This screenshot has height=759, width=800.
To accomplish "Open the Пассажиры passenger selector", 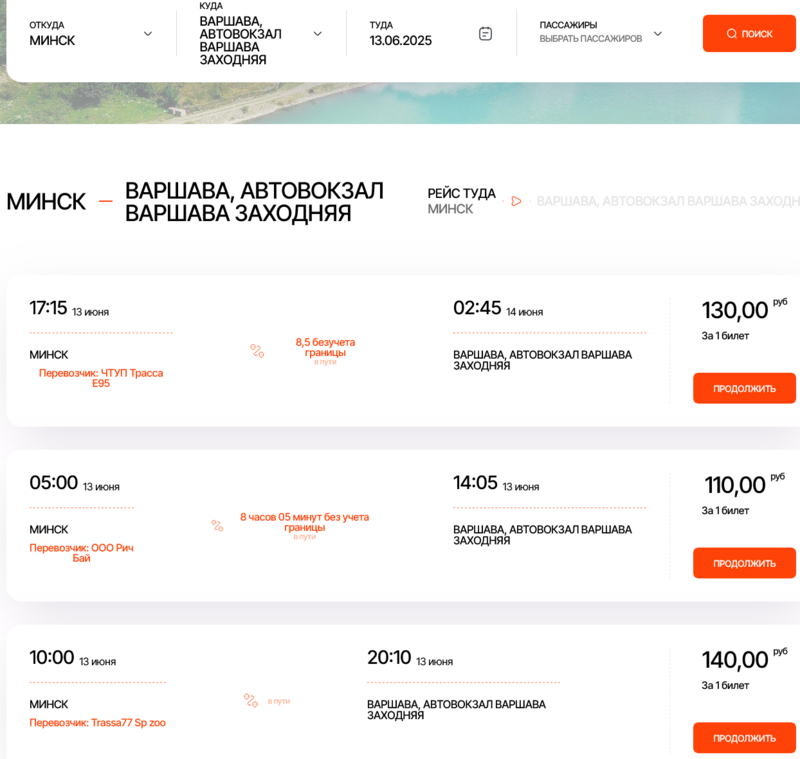I will click(x=657, y=33).
